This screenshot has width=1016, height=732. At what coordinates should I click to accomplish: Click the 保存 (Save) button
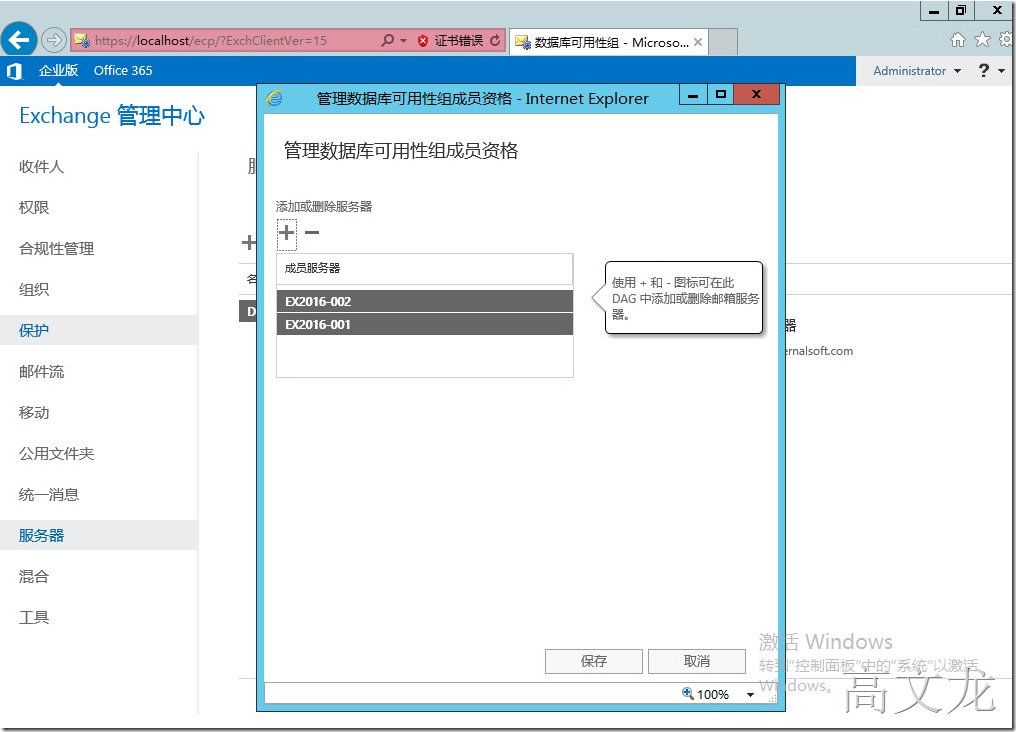(594, 661)
